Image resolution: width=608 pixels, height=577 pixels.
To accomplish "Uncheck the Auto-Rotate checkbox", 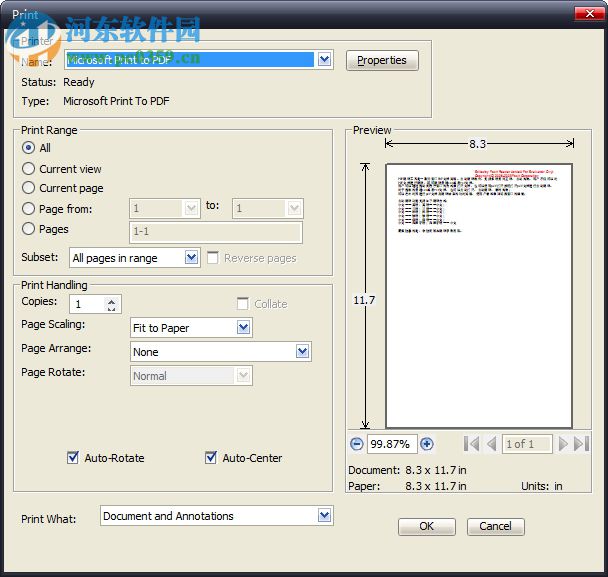I will (x=73, y=458).
